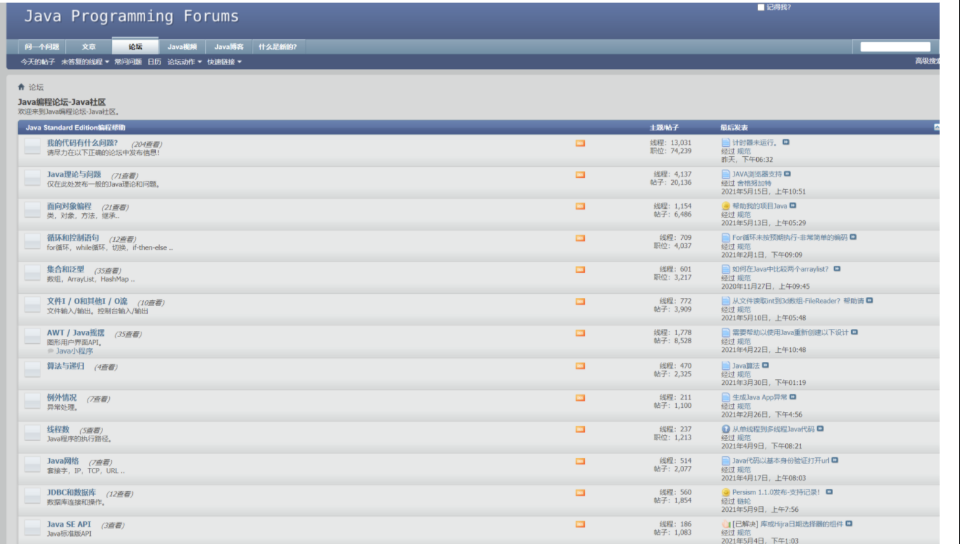Open the Java理论与问题 forum

74,174
